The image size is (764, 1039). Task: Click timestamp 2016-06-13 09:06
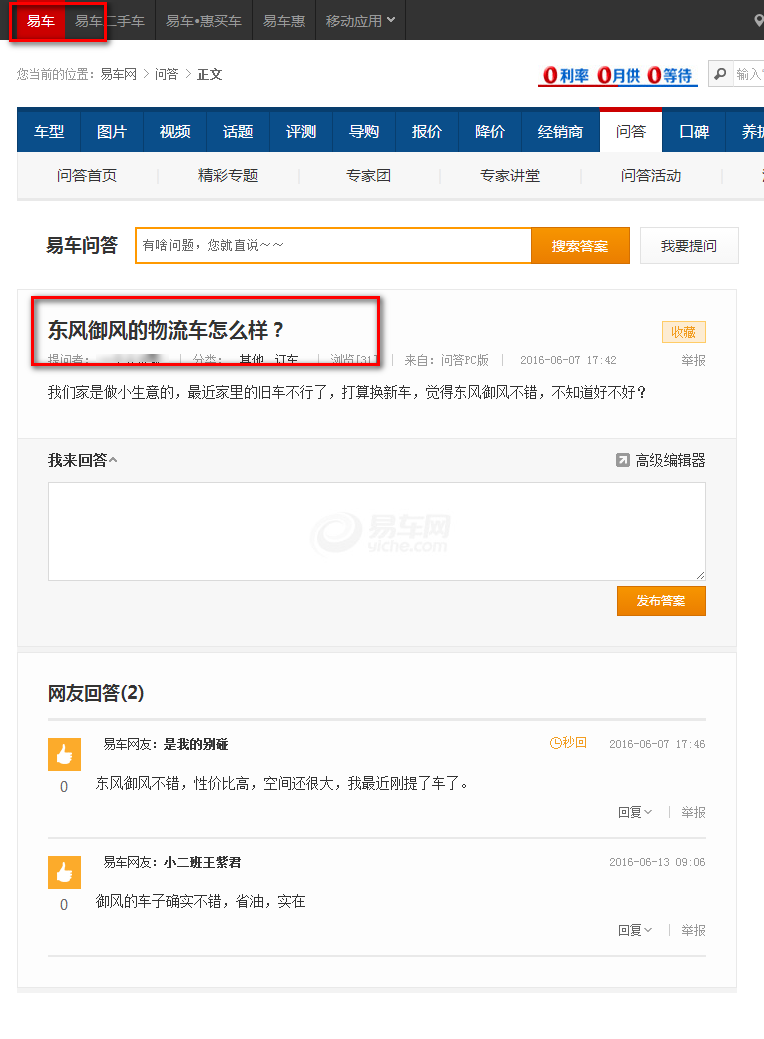point(657,862)
